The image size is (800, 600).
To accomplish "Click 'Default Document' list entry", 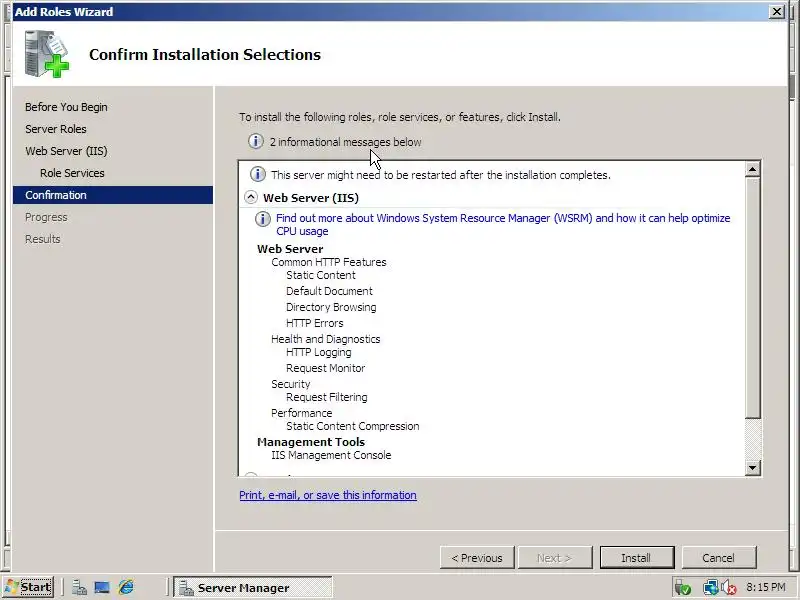I will 329,291.
